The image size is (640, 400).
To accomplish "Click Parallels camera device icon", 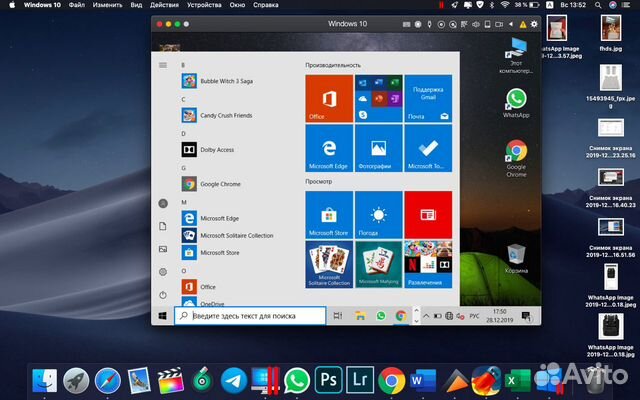I will [x=499, y=24].
